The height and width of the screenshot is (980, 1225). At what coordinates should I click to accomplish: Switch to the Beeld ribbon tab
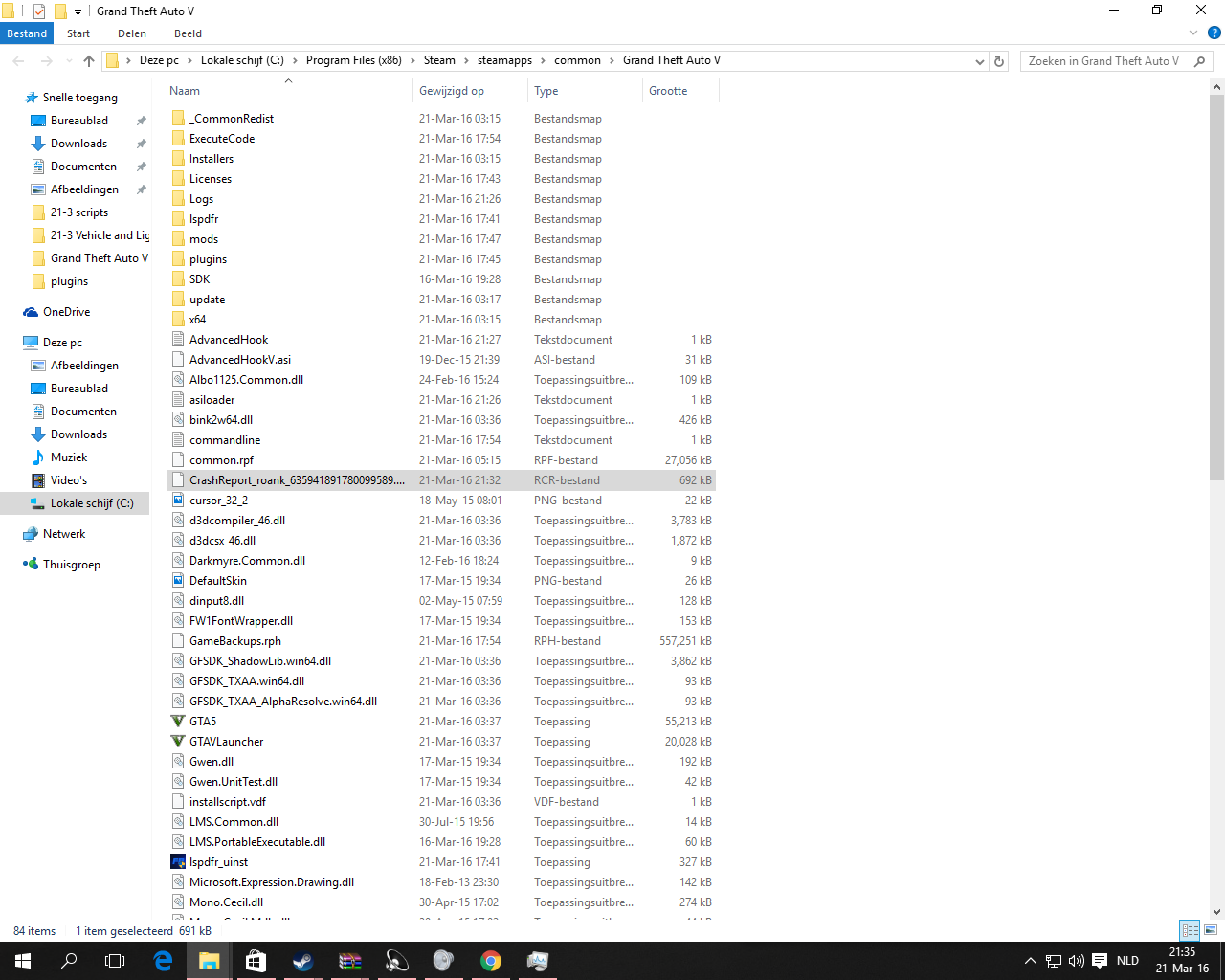188,33
